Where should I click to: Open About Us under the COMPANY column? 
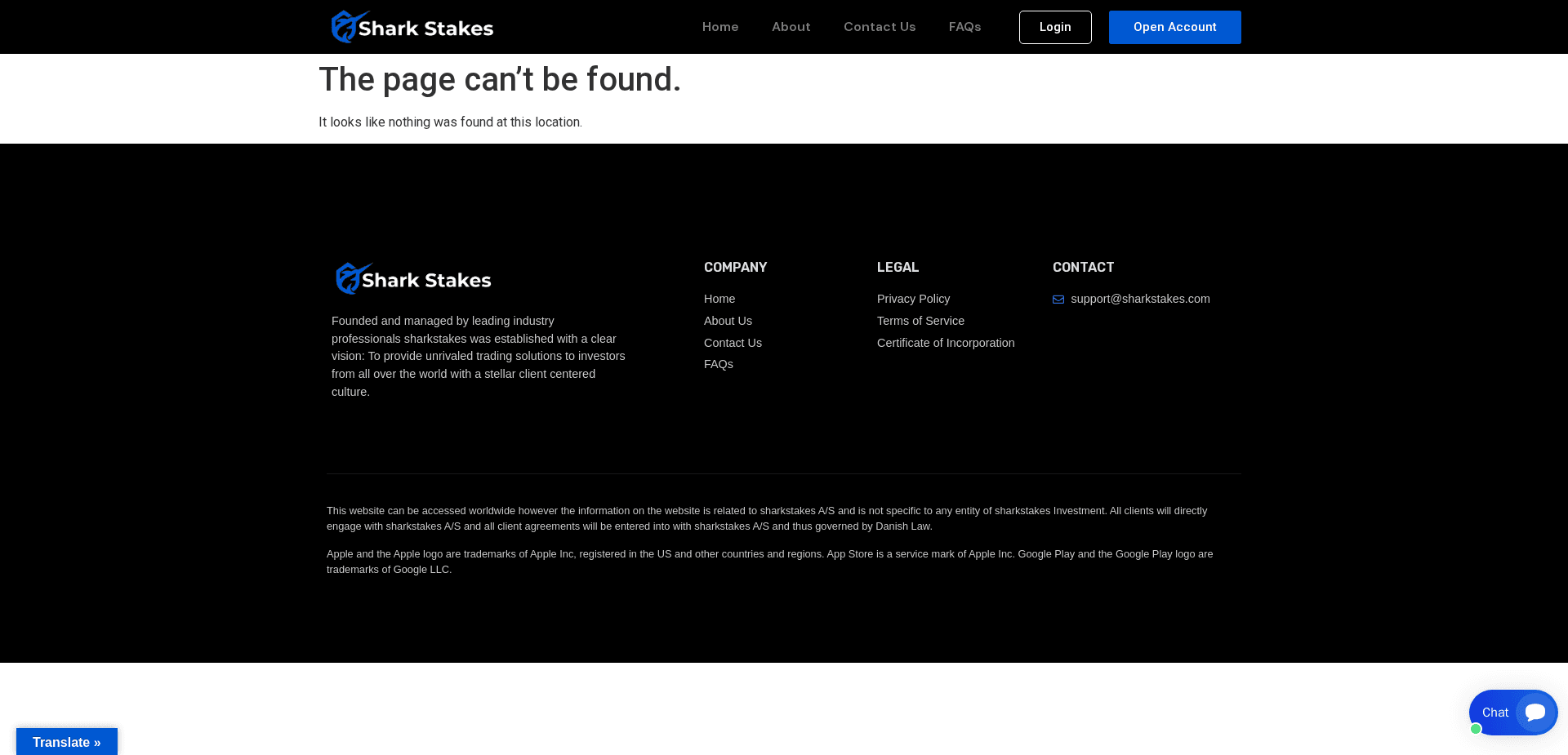(x=728, y=321)
